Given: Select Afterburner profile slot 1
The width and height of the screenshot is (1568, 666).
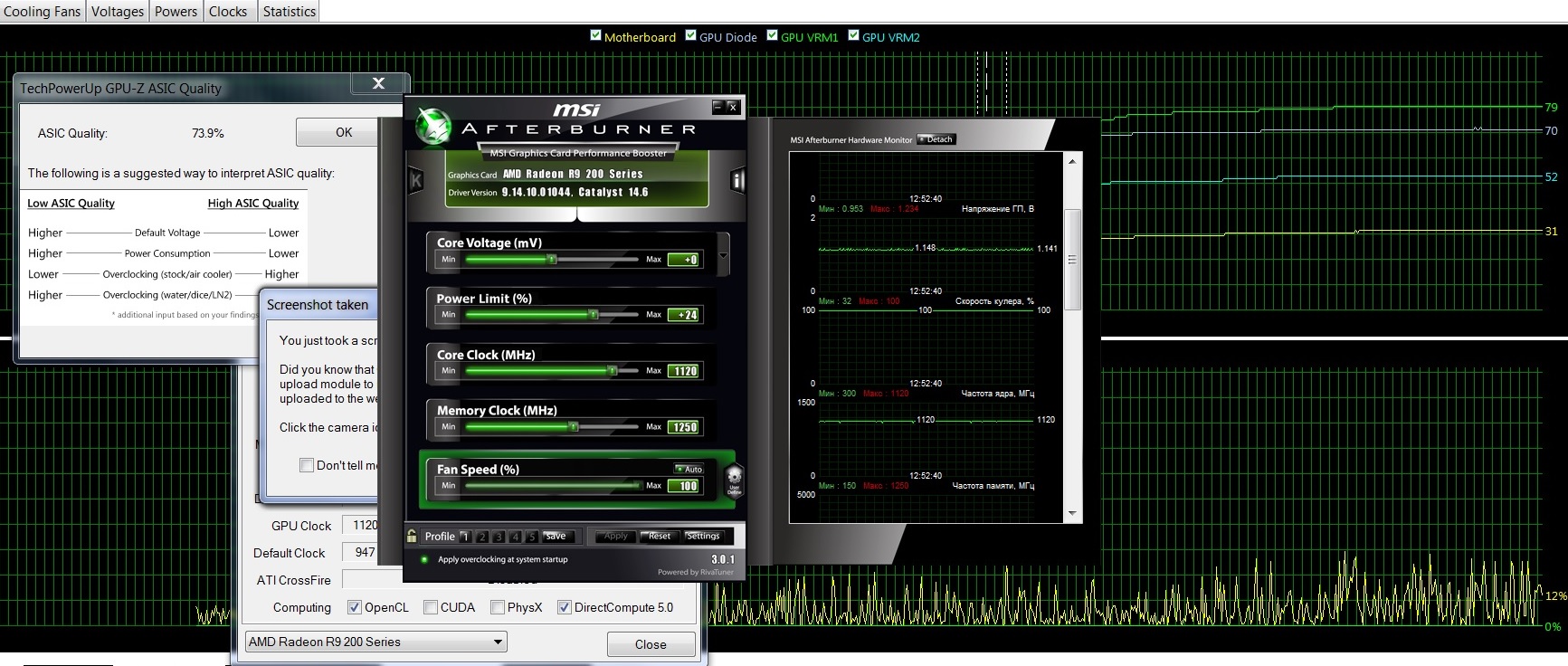Looking at the screenshot, I should [x=465, y=537].
